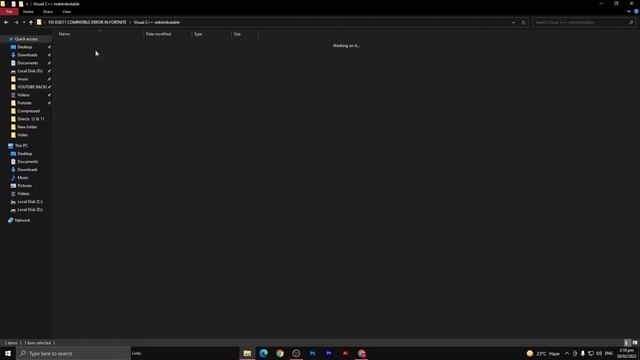Select Network in navigation pane
Screen dimensions: 640x360
coord(22,220)
